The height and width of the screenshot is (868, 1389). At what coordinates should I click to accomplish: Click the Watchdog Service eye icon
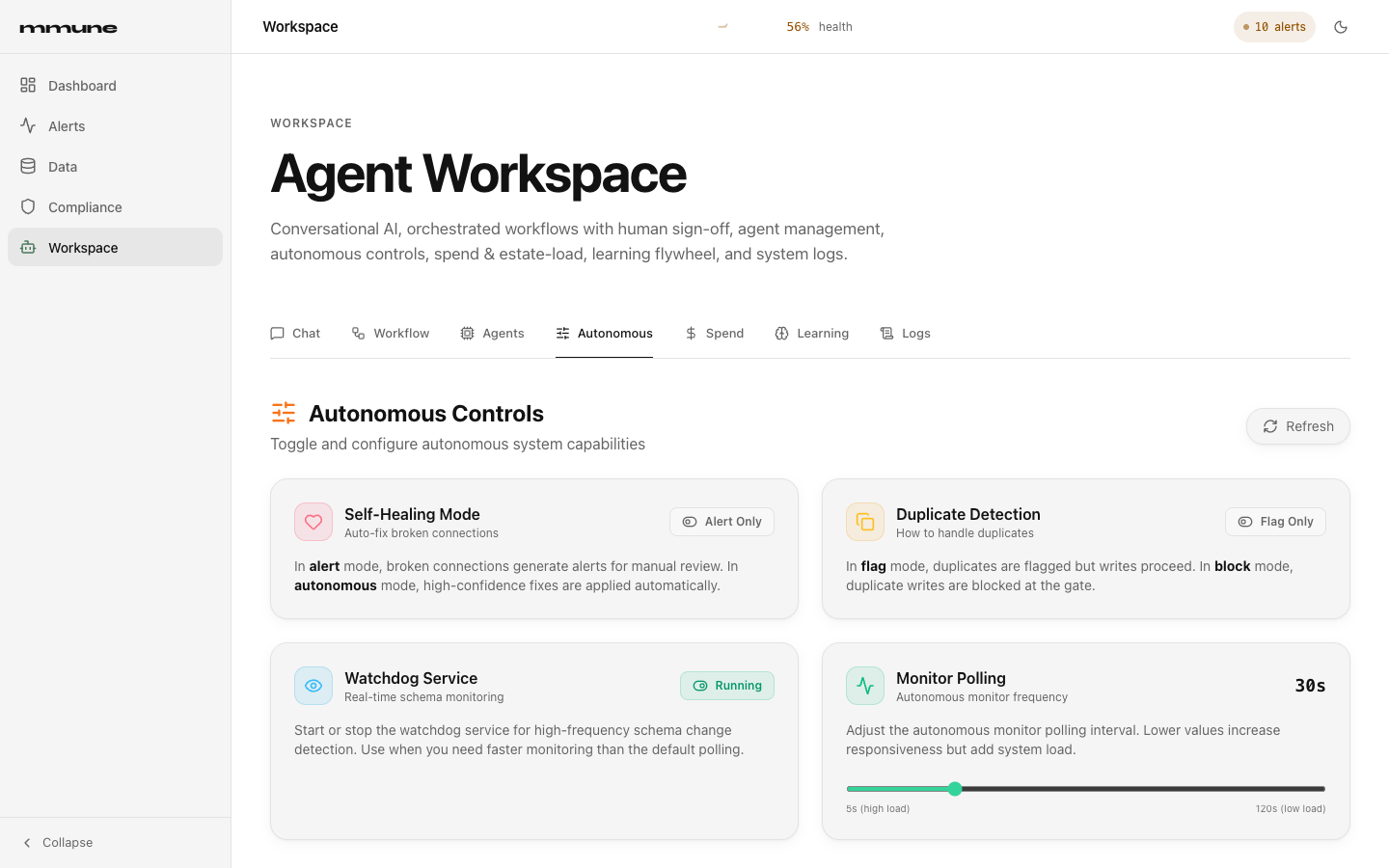pos(313,686)
